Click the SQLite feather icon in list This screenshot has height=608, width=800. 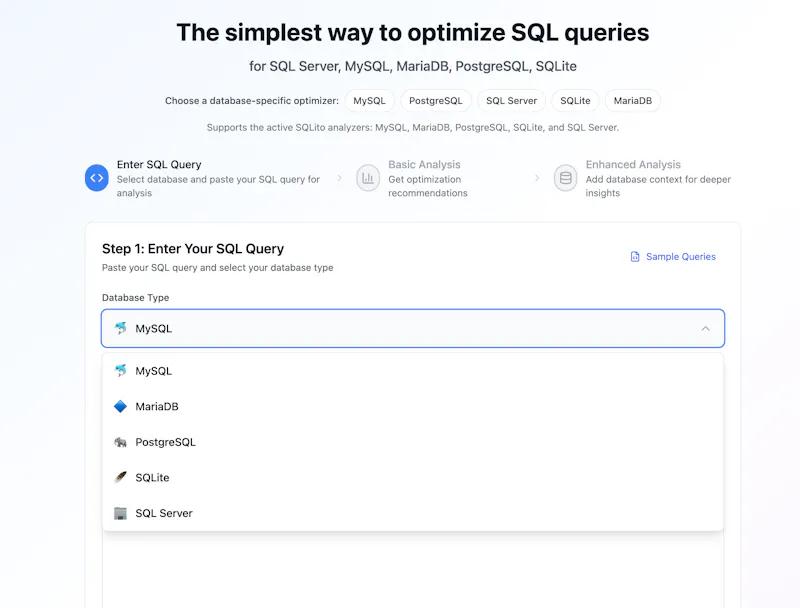click(x=120, y=477)
